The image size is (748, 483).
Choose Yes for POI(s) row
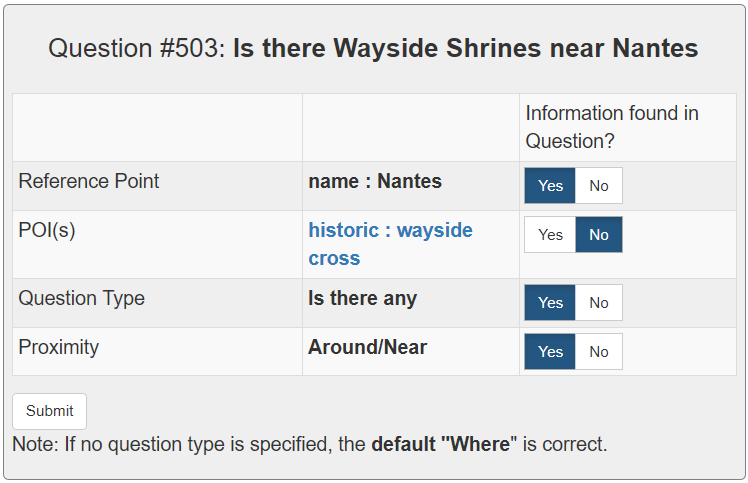[x=550, y=235]
